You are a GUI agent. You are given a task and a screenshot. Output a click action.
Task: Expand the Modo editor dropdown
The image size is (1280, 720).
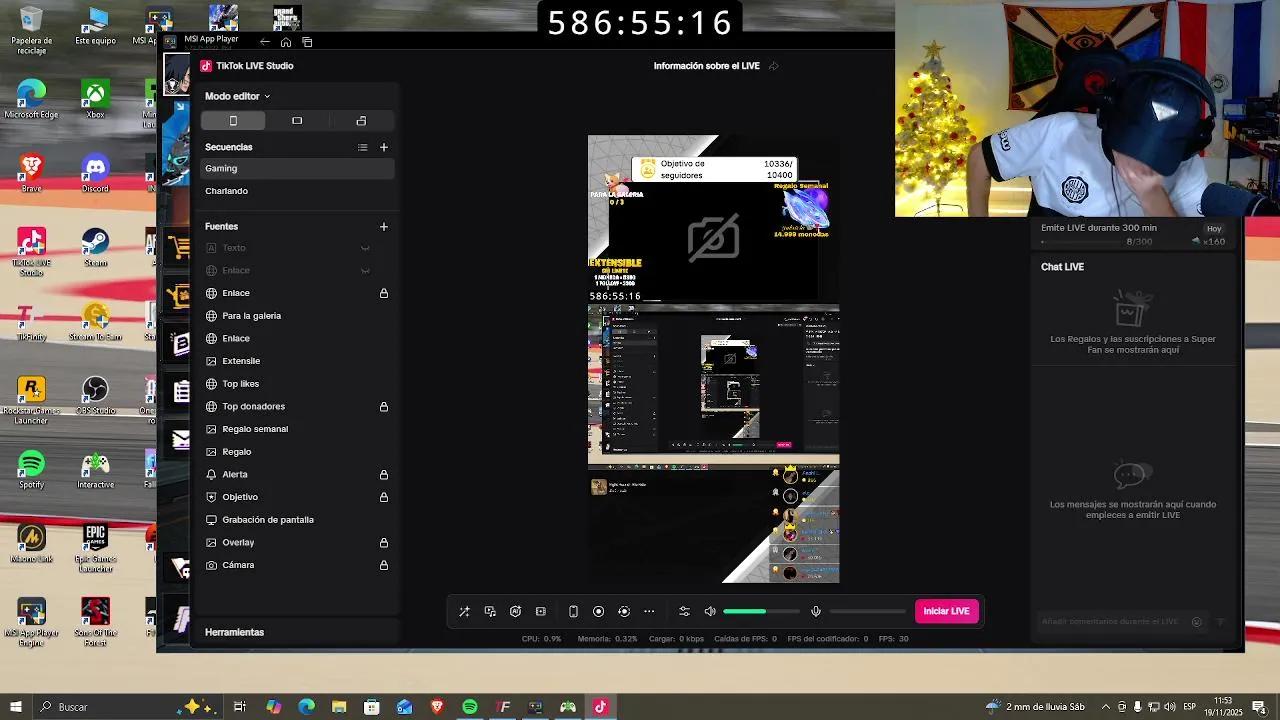(x=238, y=96)
